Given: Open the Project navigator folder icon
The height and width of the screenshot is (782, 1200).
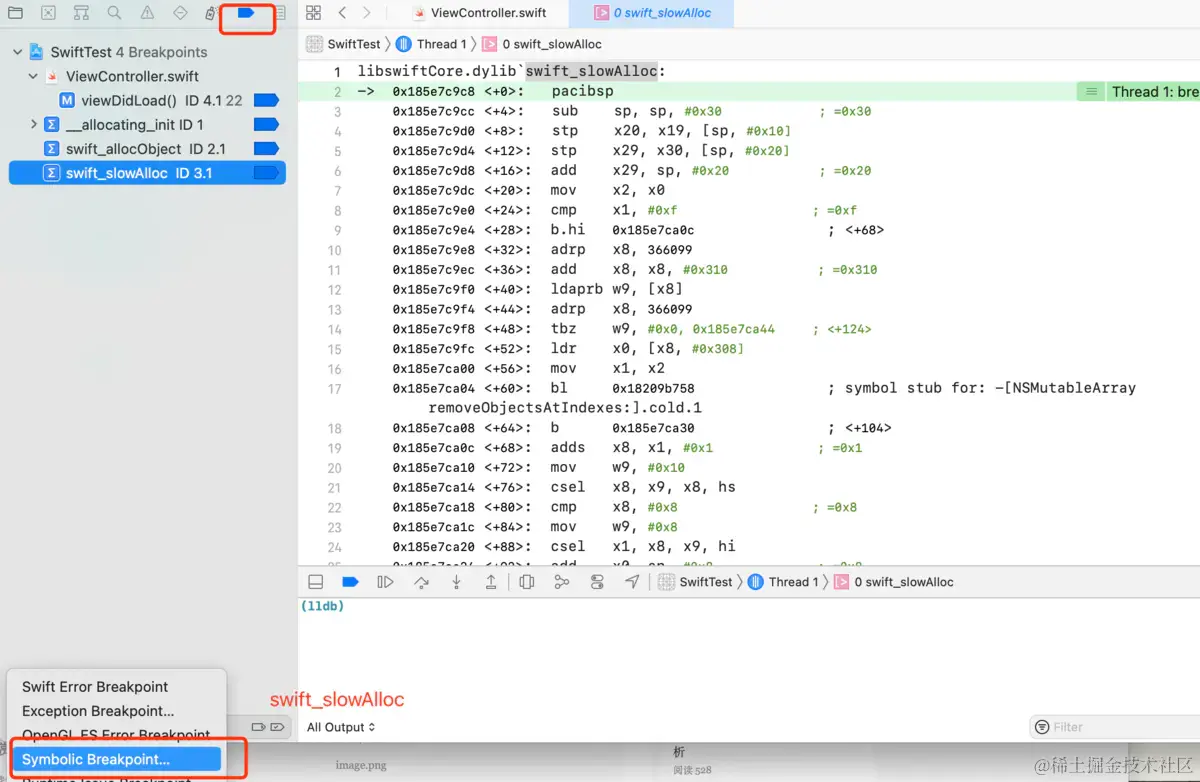Looking at the screenshot, I should coord(15,13).
